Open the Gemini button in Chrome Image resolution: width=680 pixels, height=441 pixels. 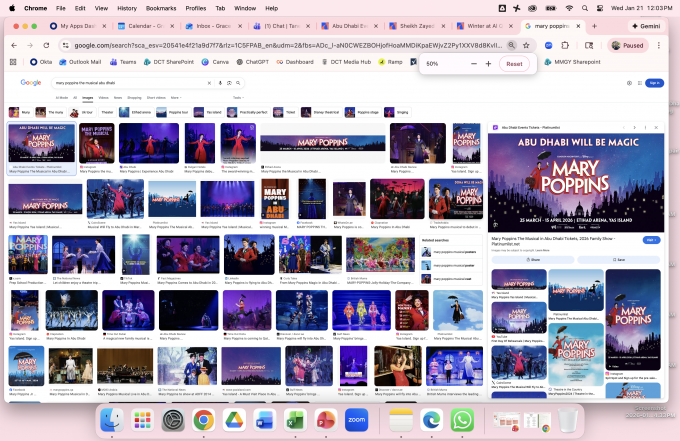649,25
